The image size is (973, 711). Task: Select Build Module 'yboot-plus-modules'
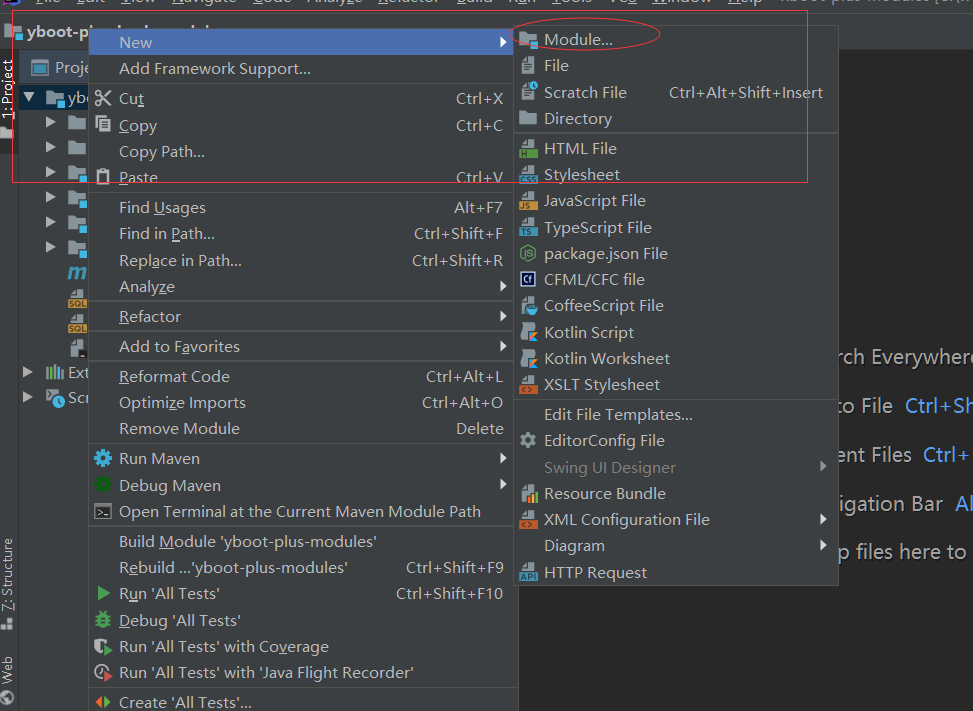click(302, 542)
